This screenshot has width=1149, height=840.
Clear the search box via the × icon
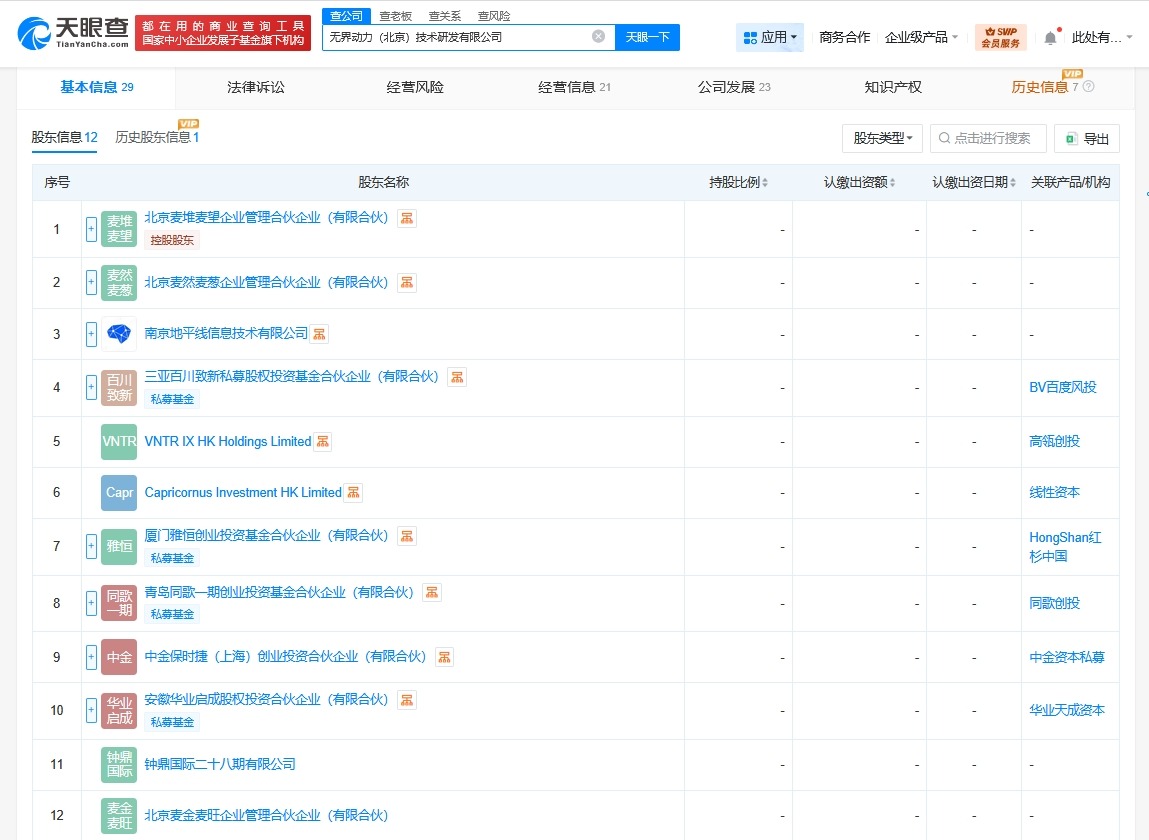[599, 36]
